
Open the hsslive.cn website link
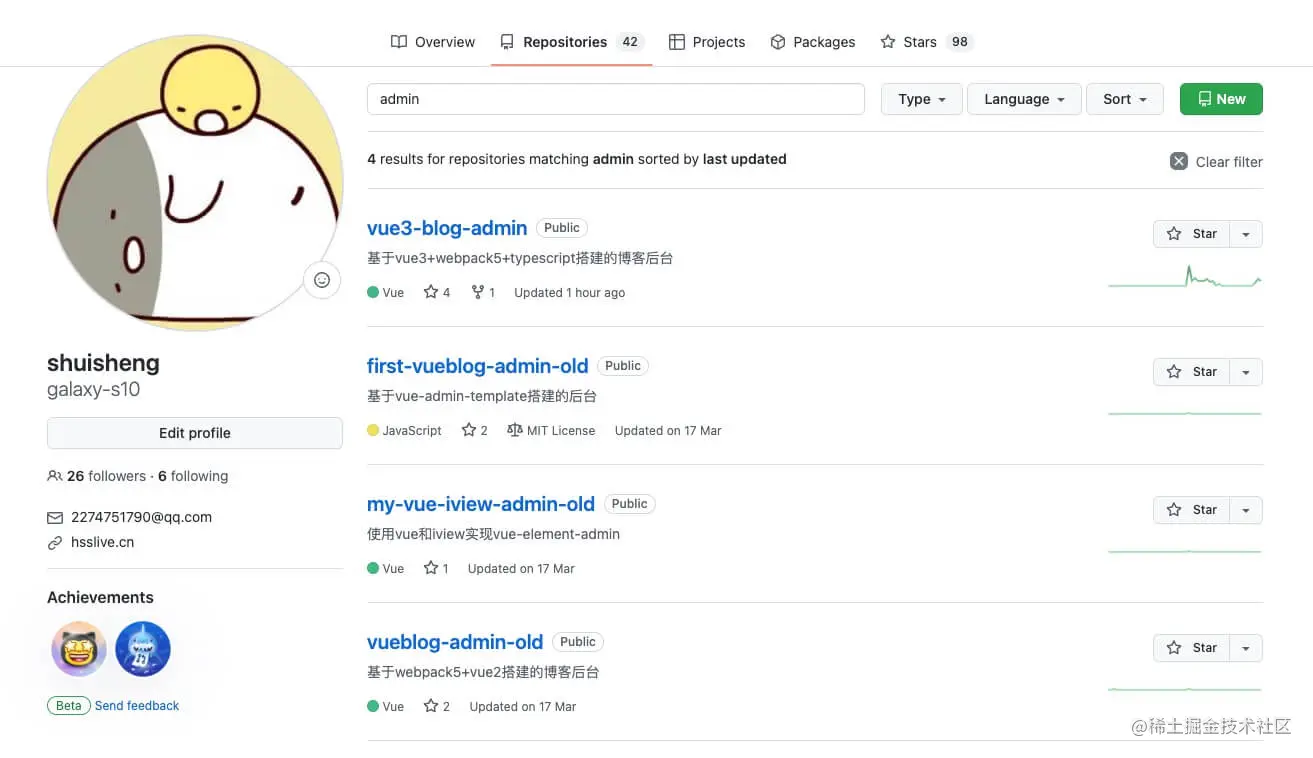102,542
